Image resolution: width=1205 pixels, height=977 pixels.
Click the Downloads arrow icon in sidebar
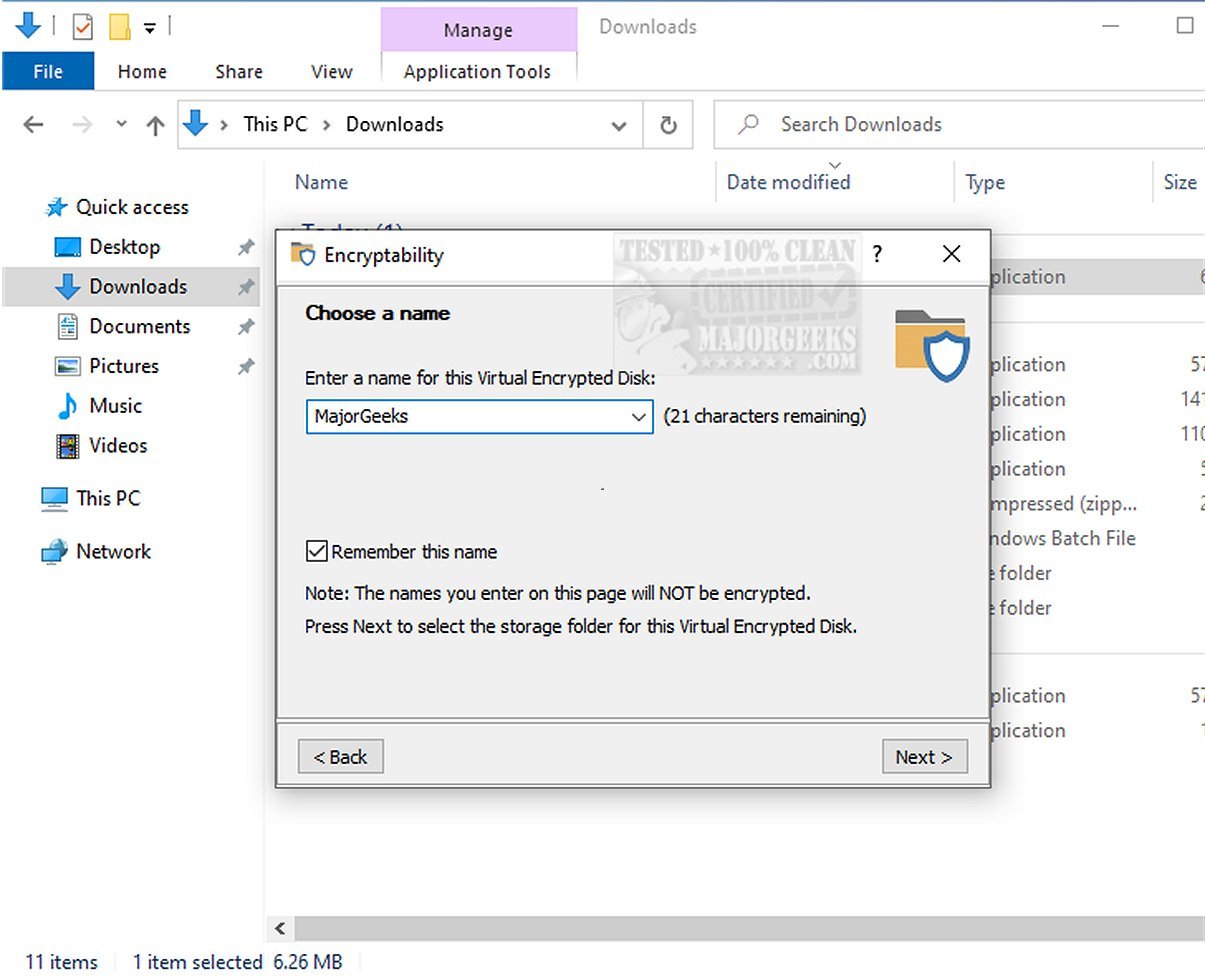point(67,287)
